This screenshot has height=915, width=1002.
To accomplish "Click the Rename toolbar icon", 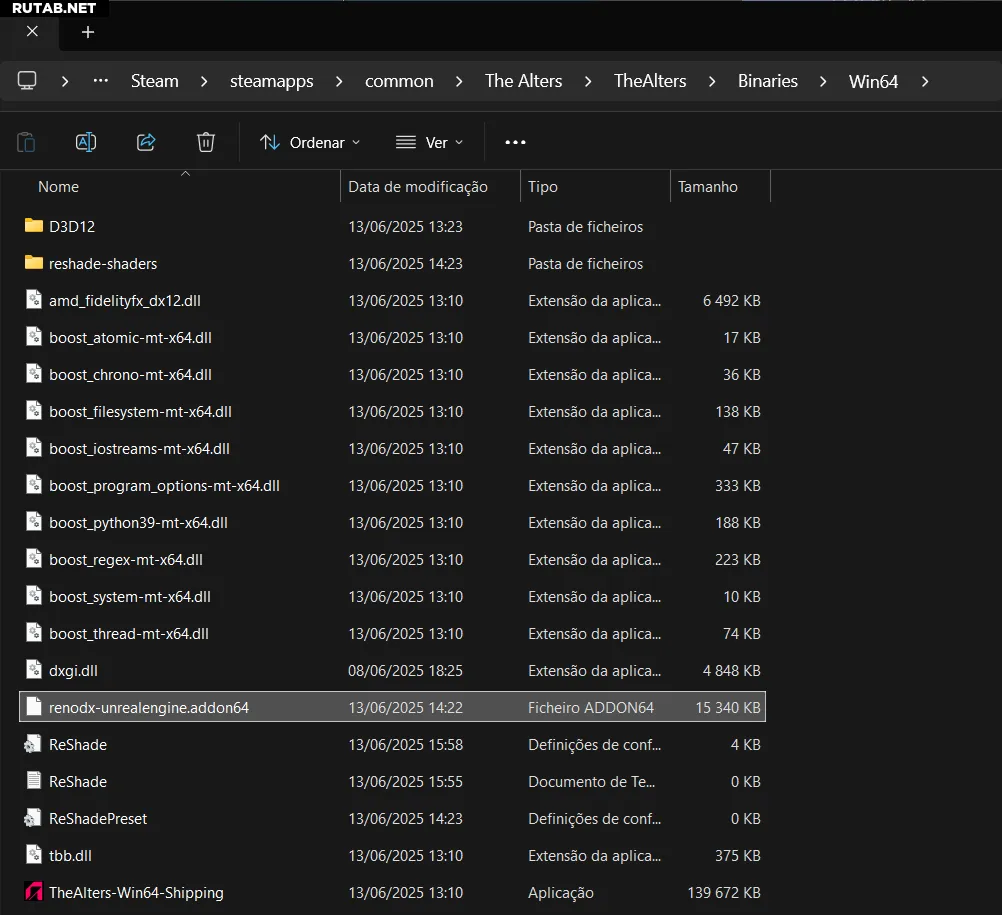I will pos(86,142).
